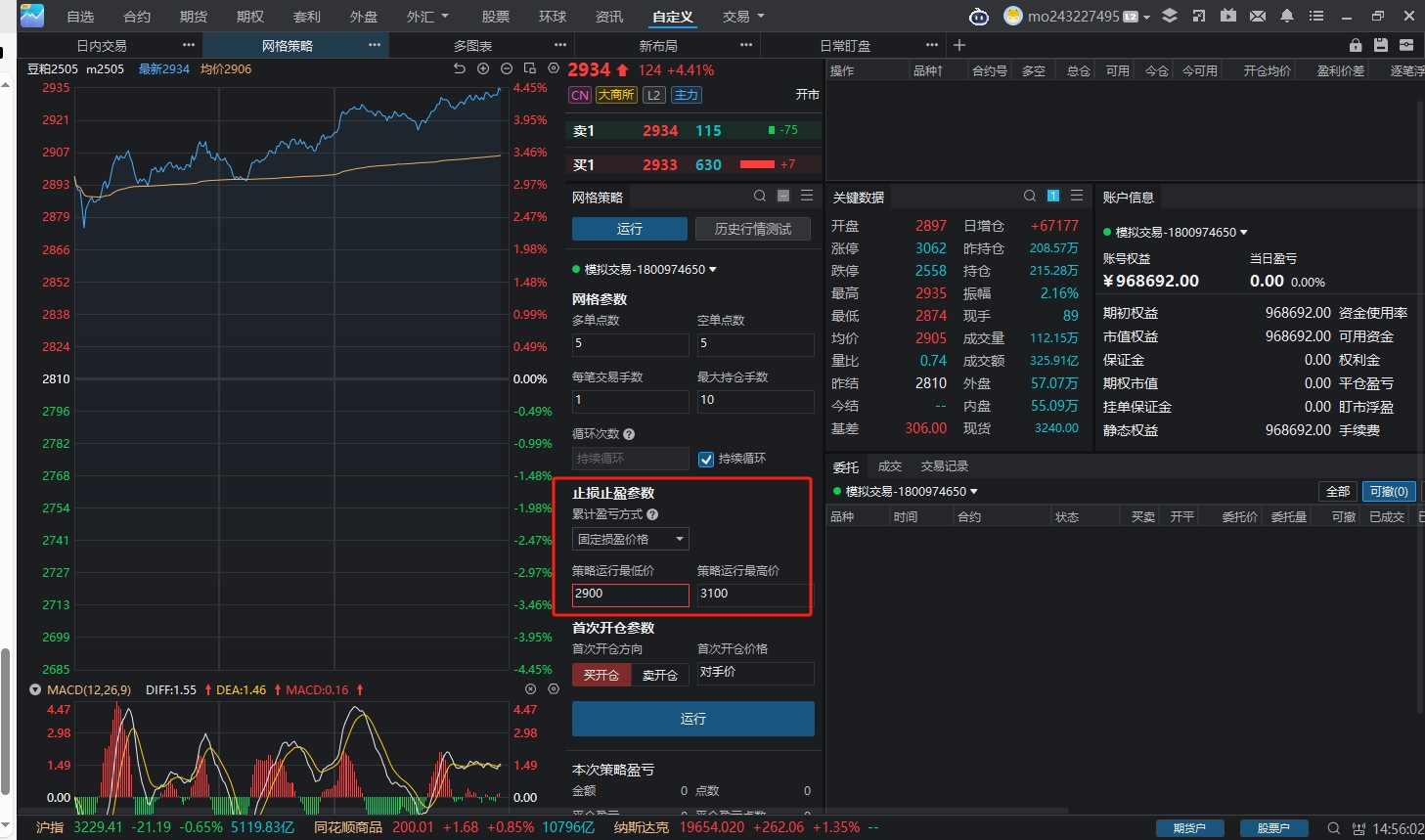The width and height of the screenshot is (1425, 840).
Task: Toggle the L2 quote tag
Action: coord(654,95)
